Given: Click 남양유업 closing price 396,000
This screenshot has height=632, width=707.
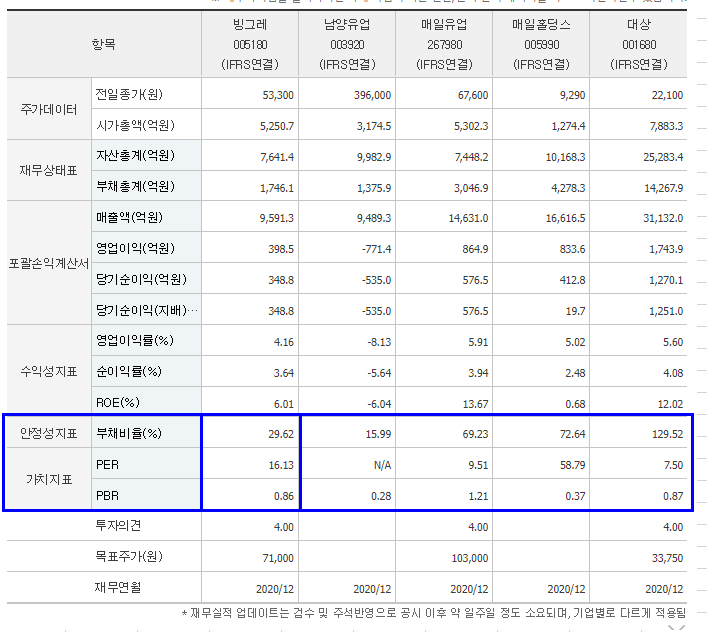Looking at the screenshot, I should [x=372, y=95].
